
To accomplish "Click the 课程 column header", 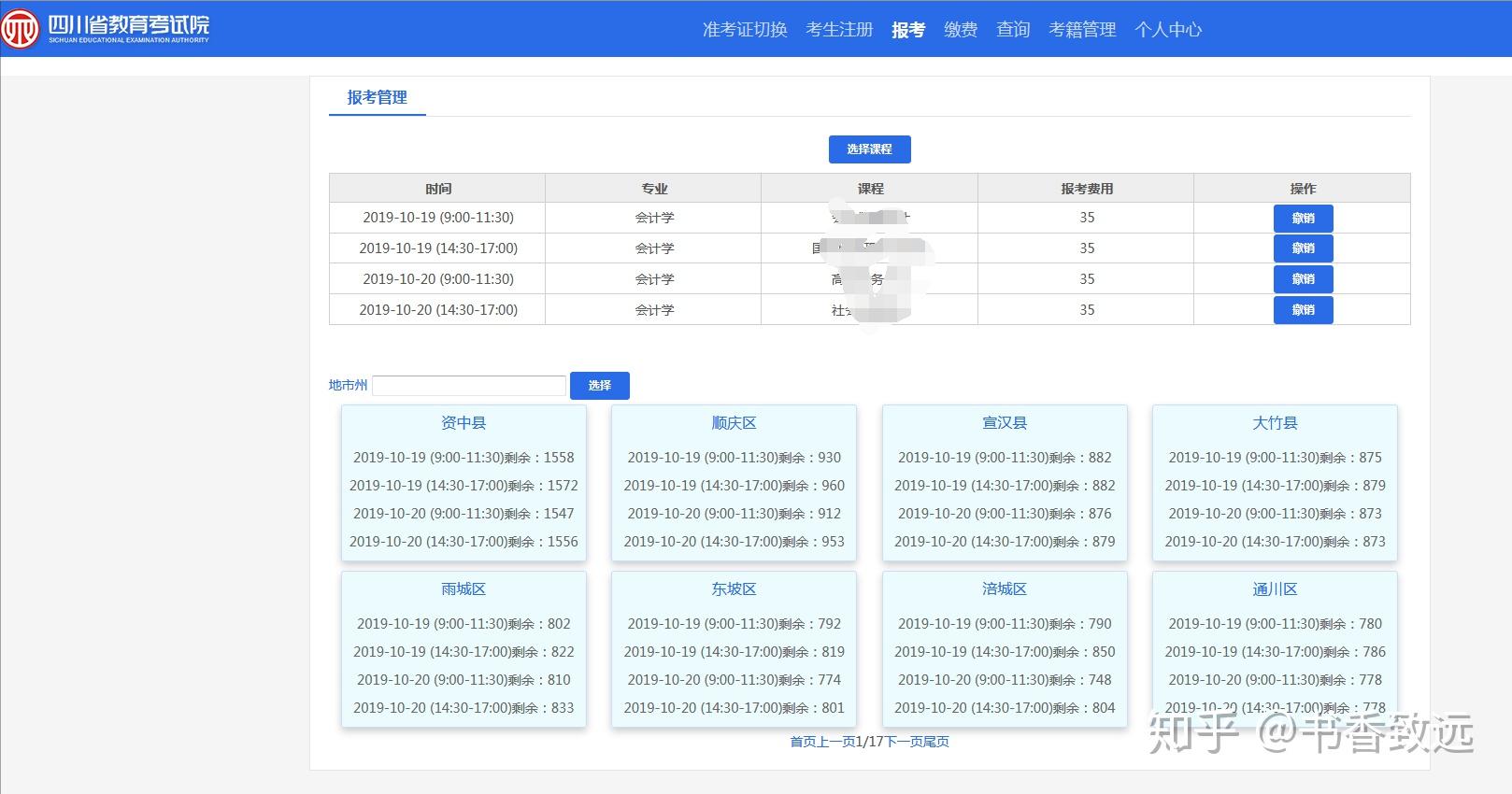I will [x=870, y=189].
